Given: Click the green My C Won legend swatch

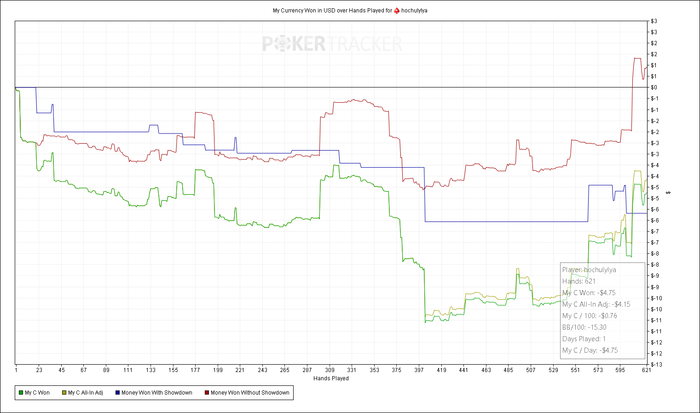Looking at the screenshot, I should click(21, 393).
